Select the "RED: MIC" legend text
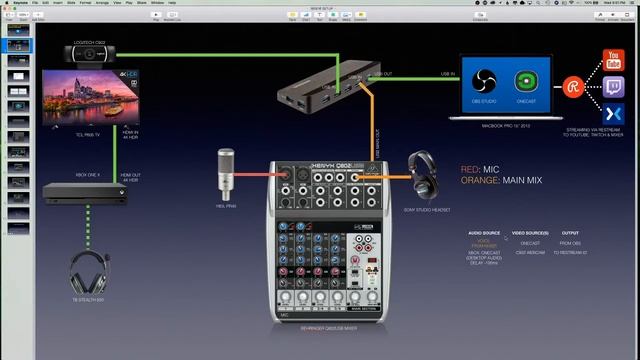The width and height of the screenshot is (640, 360). pos(480,169)
